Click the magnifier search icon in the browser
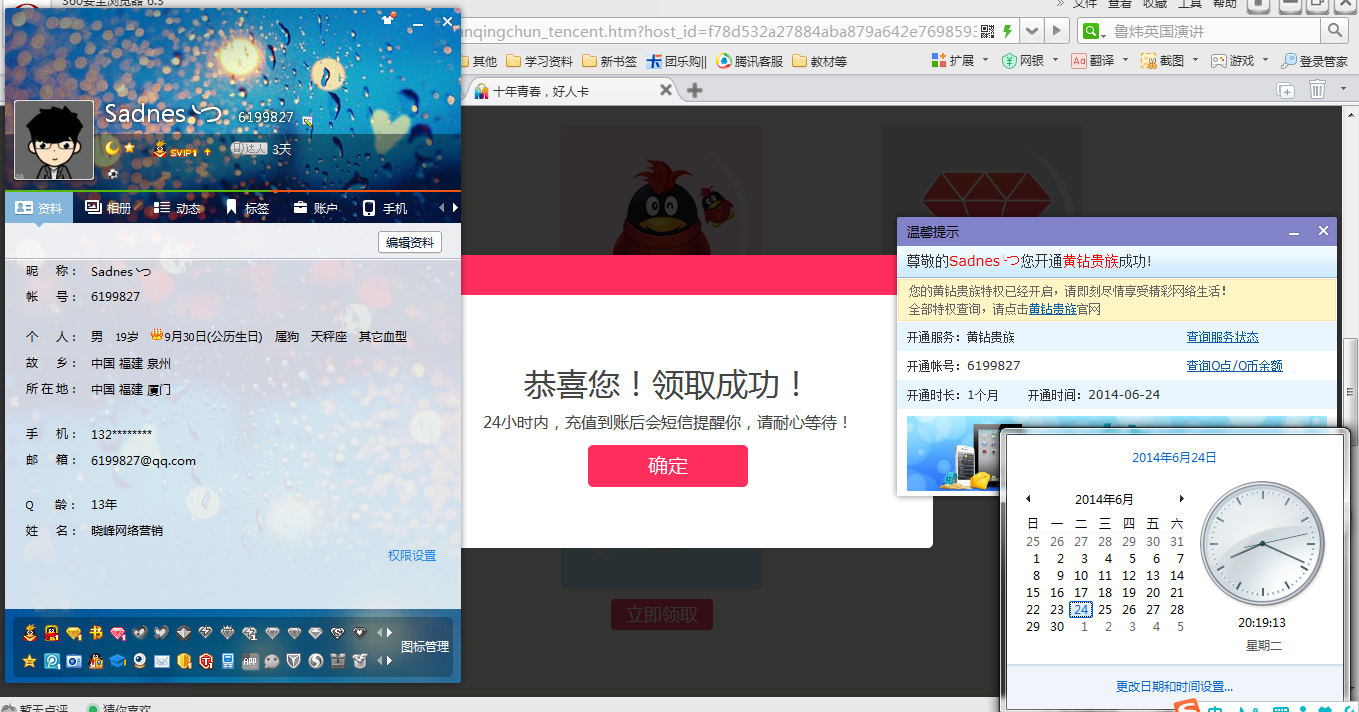Screen dimensions: 1359x712 1334,31
